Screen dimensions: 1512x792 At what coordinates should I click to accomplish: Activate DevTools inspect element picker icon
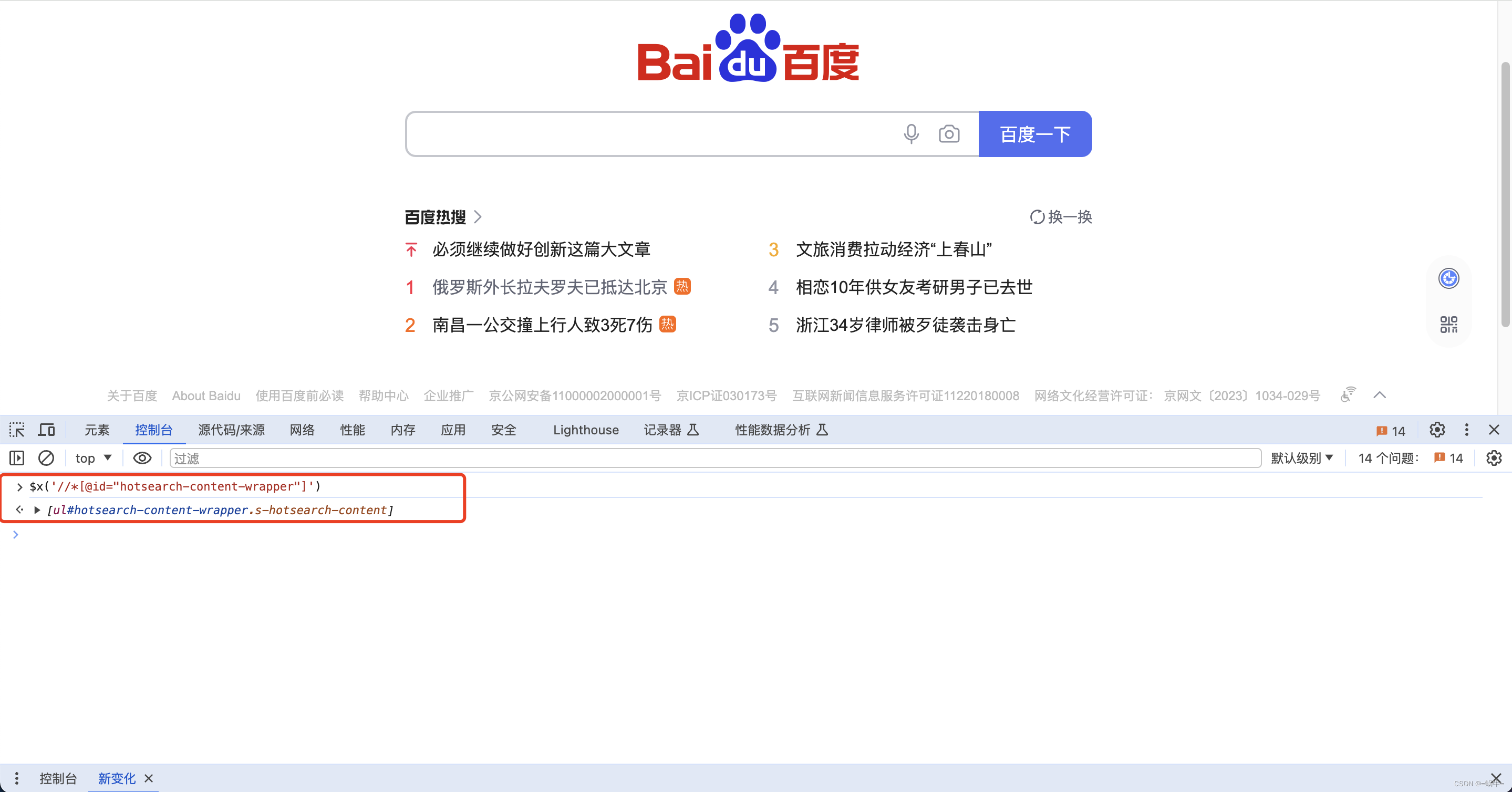click(x=17, y=430)
